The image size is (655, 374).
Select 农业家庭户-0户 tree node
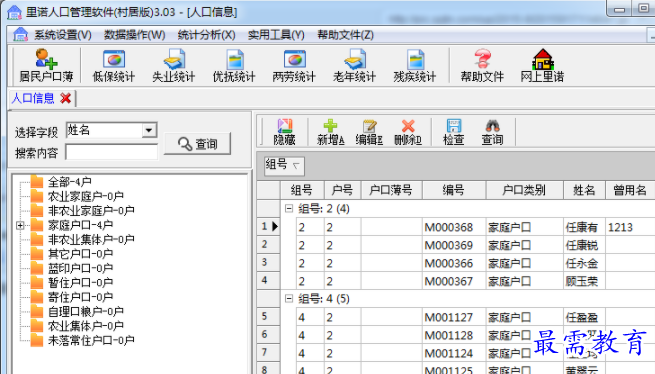tap(86, 196)
